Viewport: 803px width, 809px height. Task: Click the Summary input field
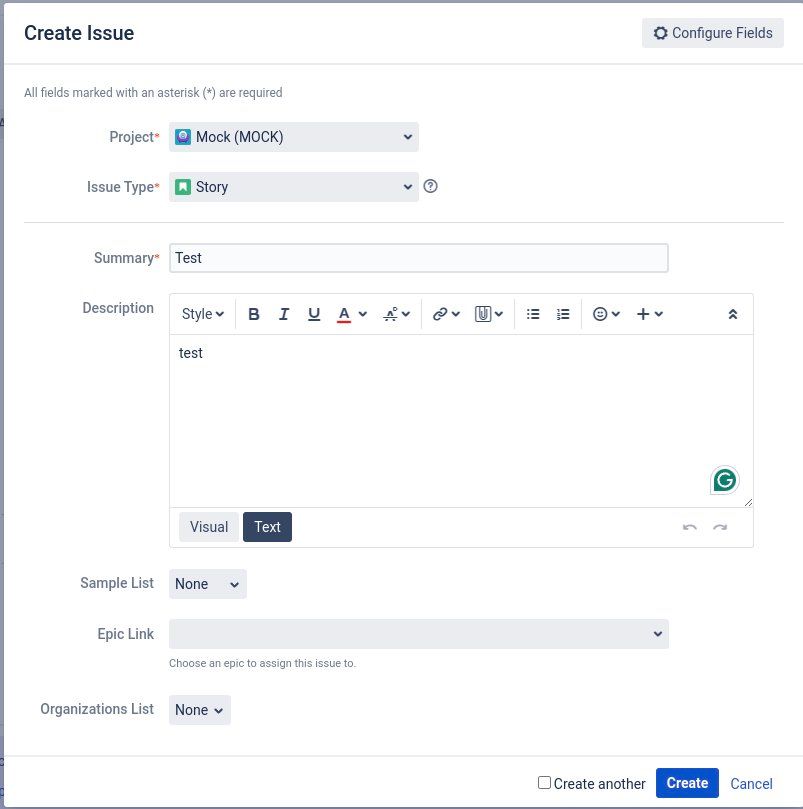point(419,258)
